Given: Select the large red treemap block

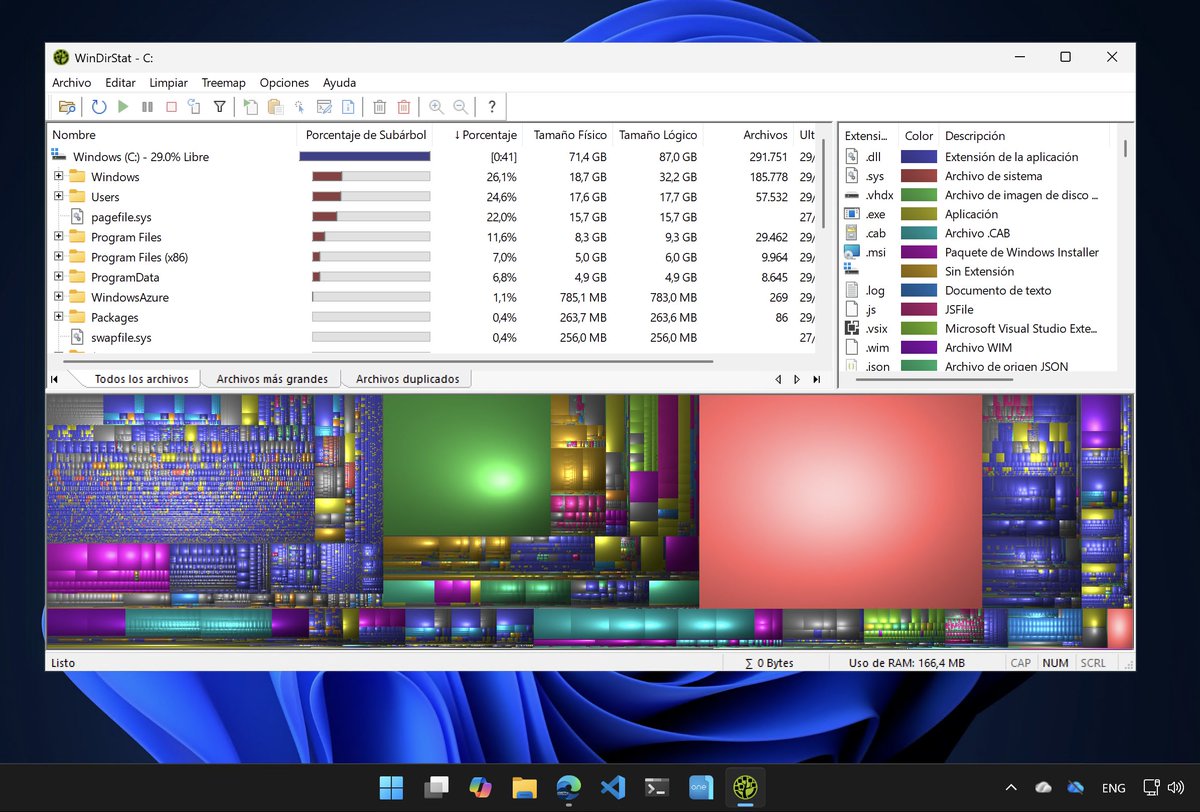Looking at the screenshot, I should point(840,501).
